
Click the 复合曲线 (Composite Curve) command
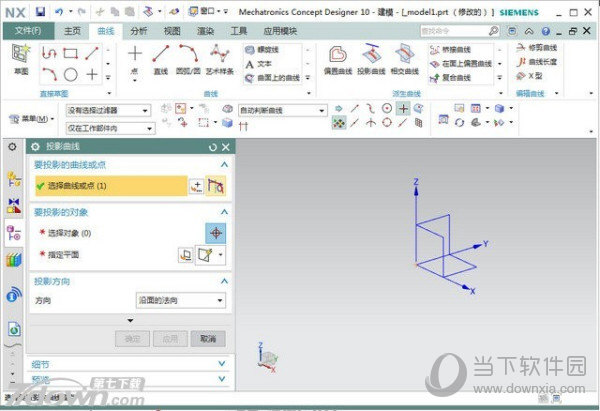pyautogui.click(x=450, y=78)
